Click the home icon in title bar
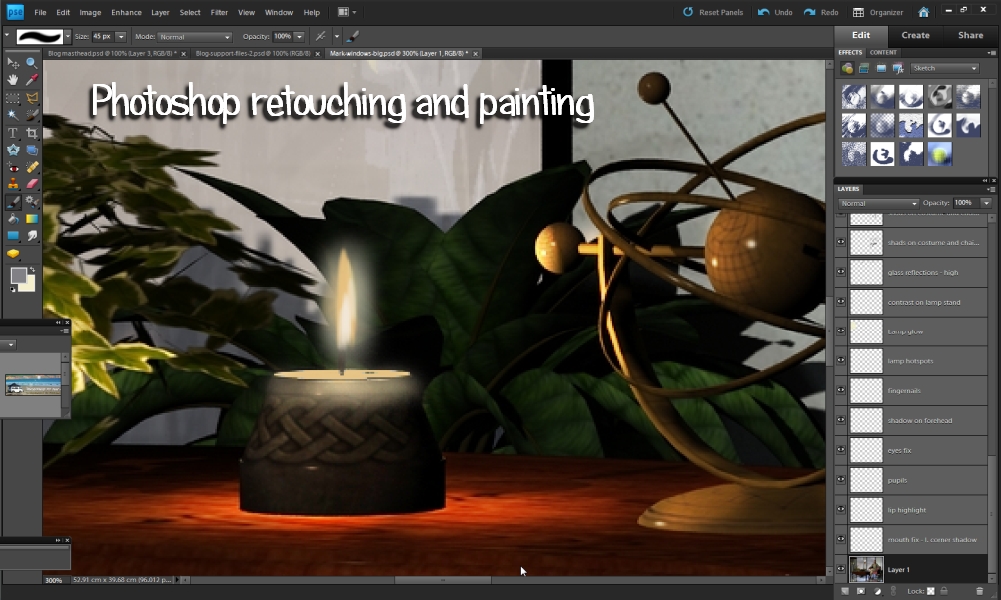Viewport: 1001px width, 600px height. (923, 12)
